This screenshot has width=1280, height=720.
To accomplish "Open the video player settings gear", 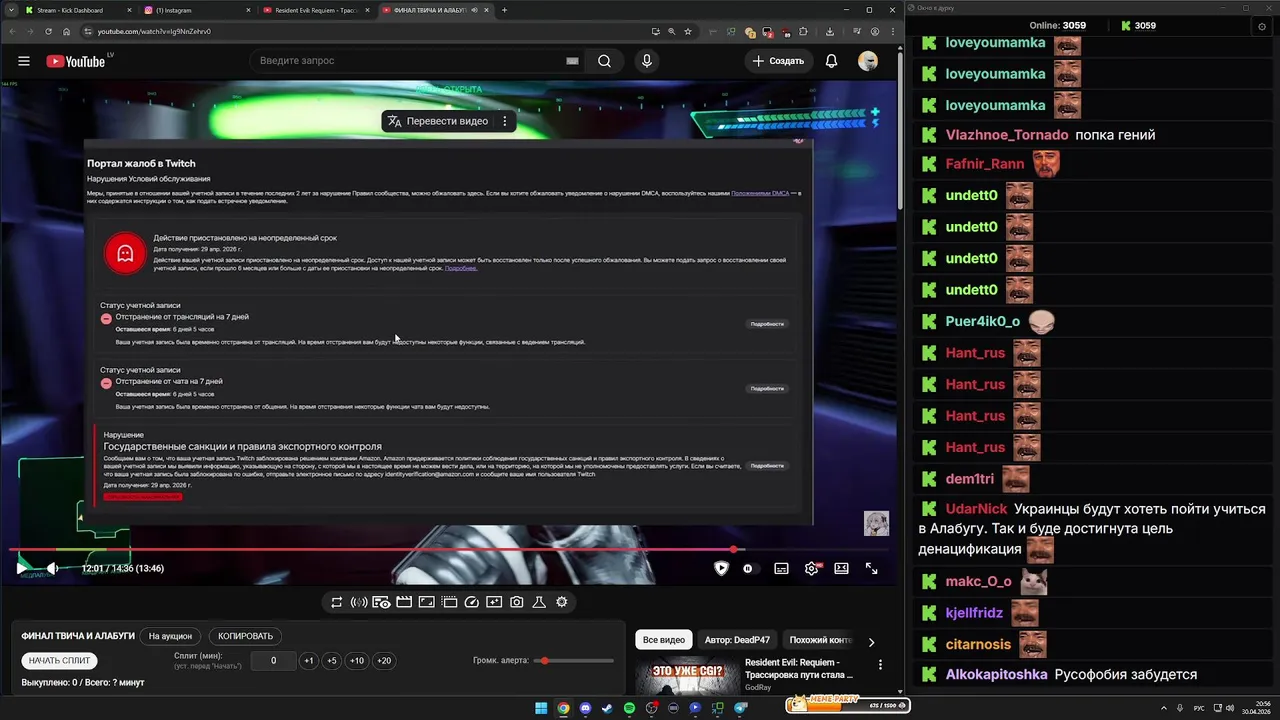I will (x=812, y=568).
